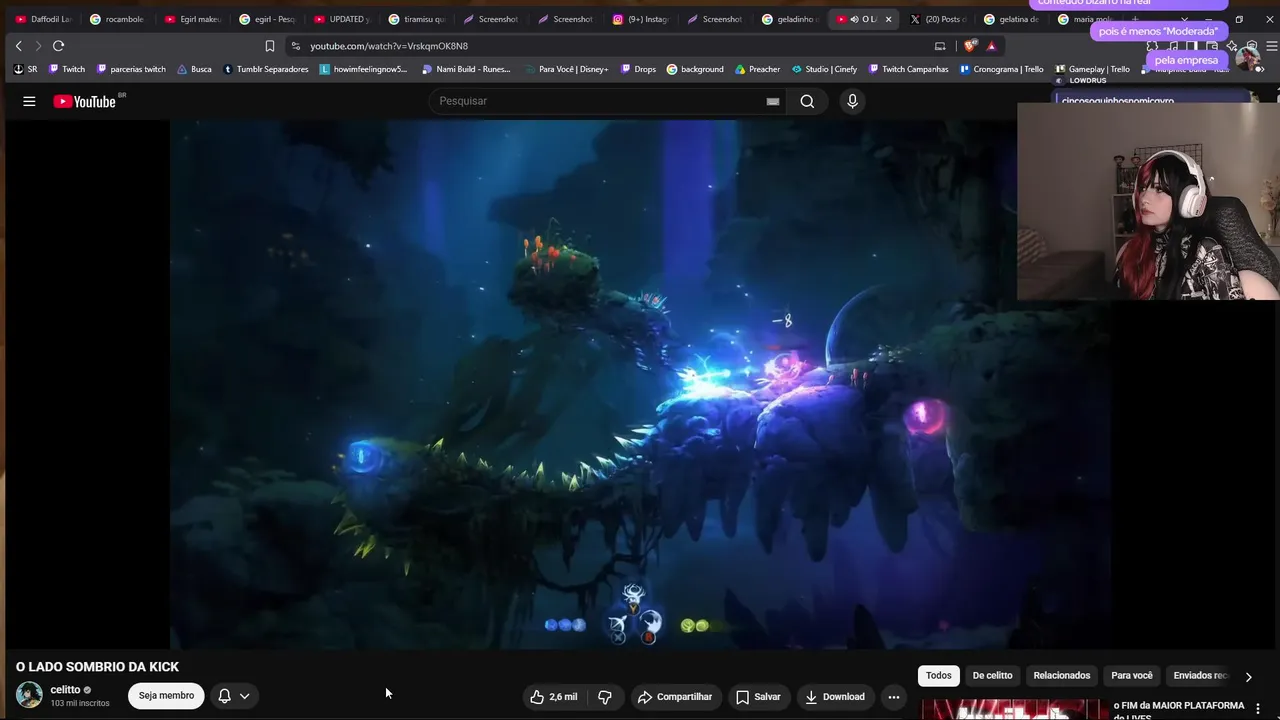Open the recommended video thumbnail in sidebar
Viewport: 1280px width, 720px height.
pyautogui.click(x=1010, y=710)
